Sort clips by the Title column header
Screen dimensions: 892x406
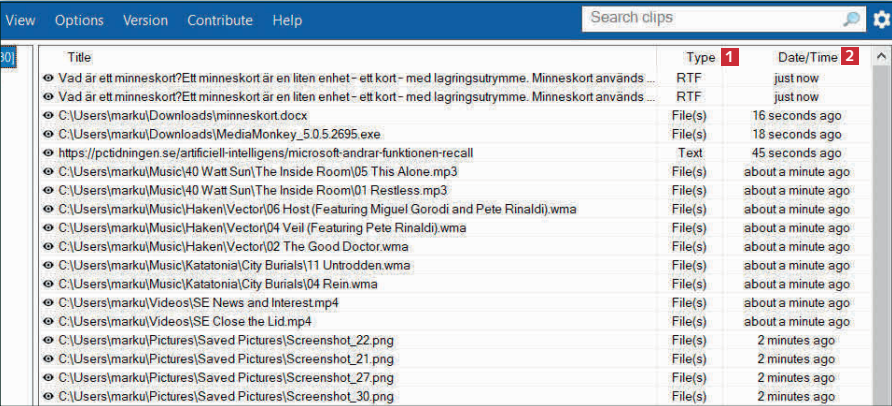point(79,57)
